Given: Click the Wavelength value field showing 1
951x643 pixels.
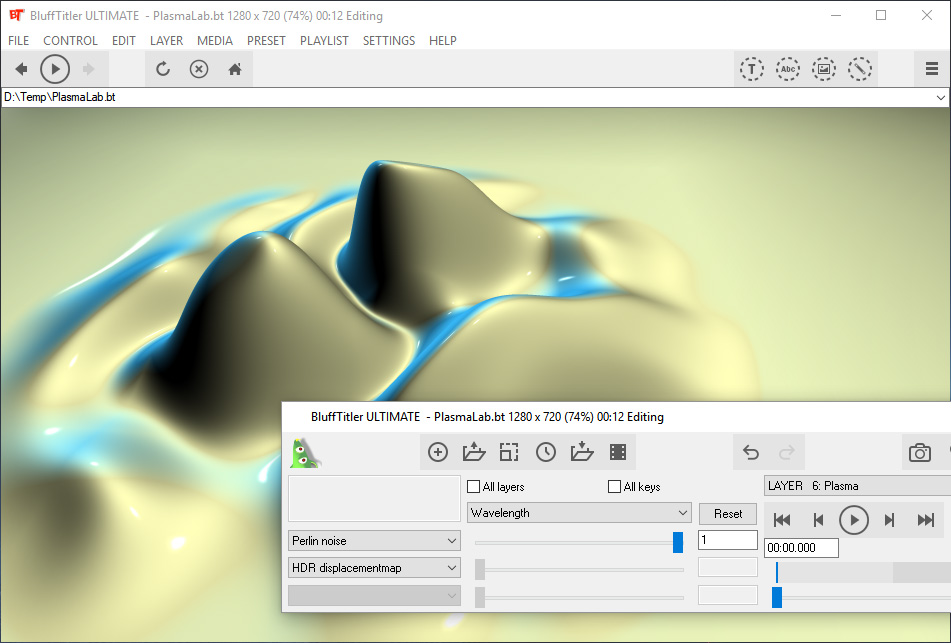Looking at the screenshot, I should (x=728, y=540).
